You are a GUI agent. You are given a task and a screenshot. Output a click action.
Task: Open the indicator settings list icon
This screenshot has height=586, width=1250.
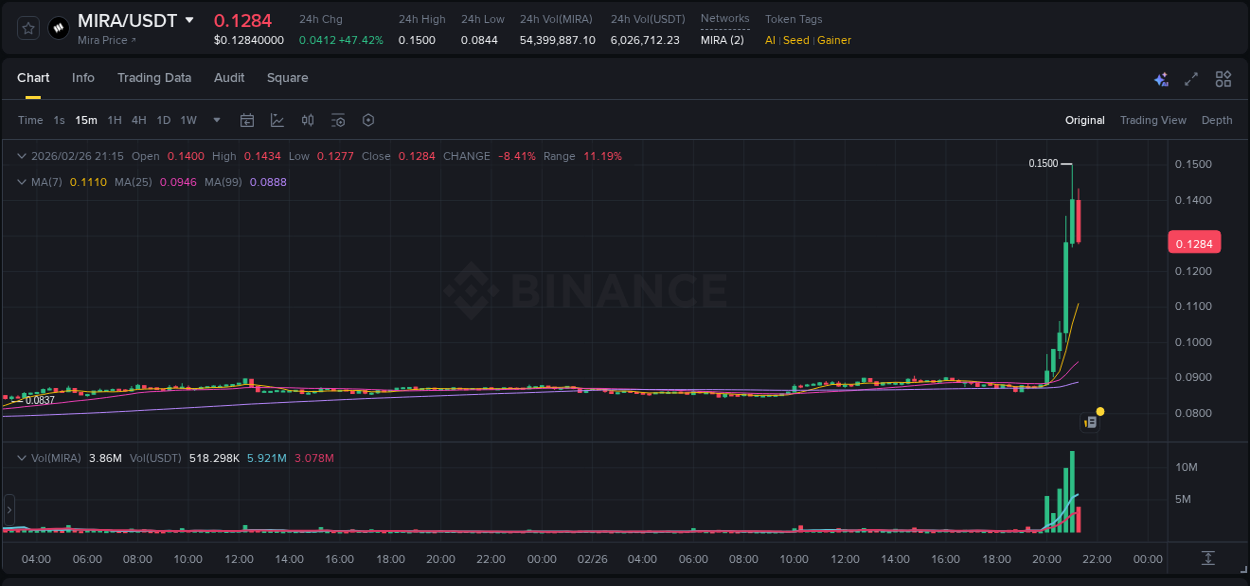click(x=338, y=120)
